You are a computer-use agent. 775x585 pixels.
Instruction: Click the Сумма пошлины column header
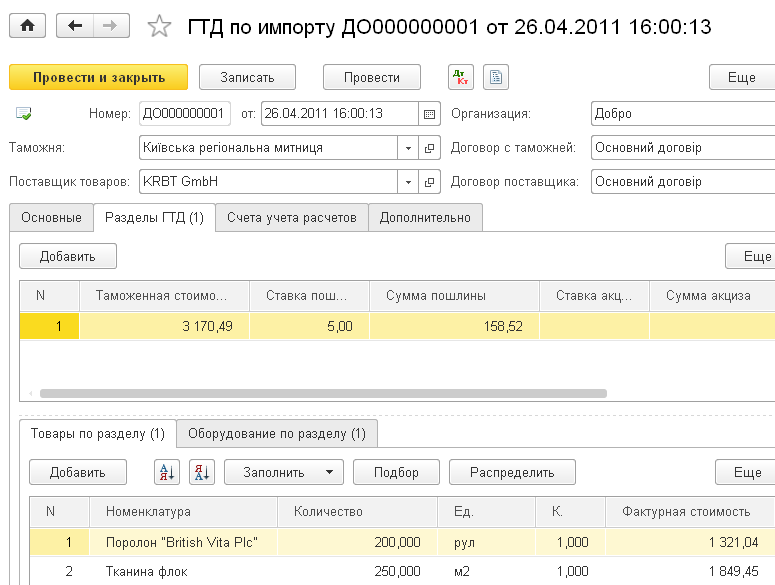pos(454,296)
